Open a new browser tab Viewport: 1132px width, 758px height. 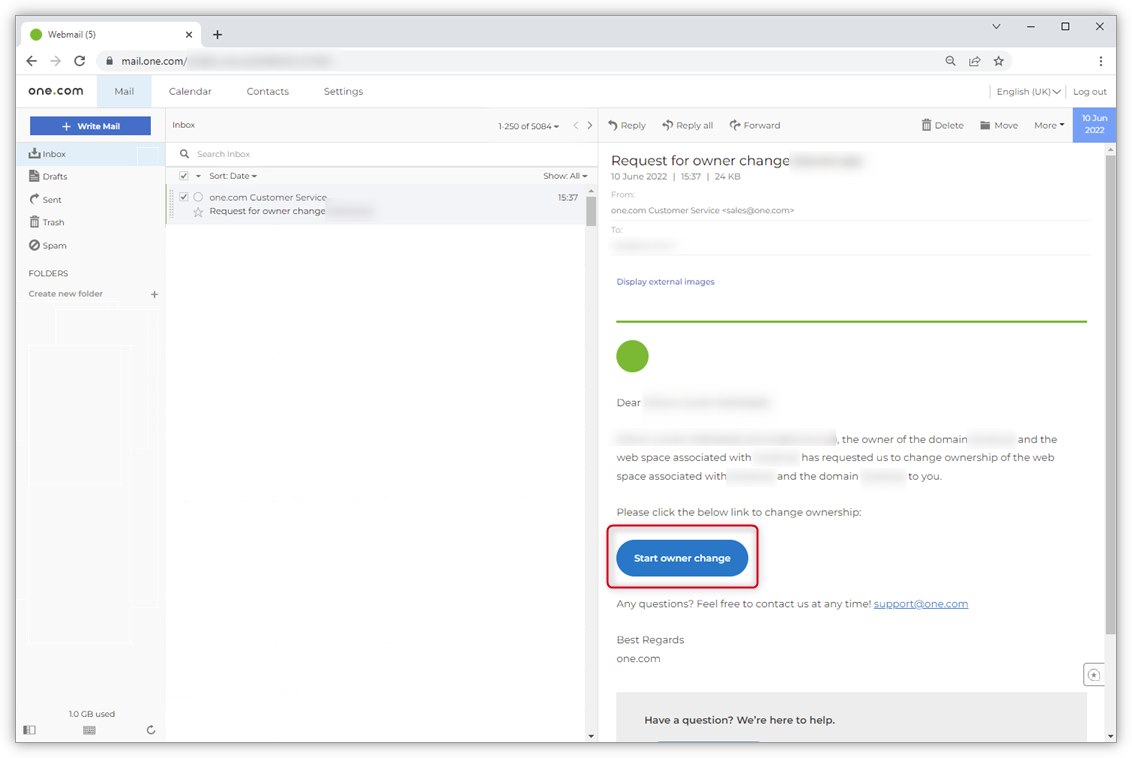point(217,34)
